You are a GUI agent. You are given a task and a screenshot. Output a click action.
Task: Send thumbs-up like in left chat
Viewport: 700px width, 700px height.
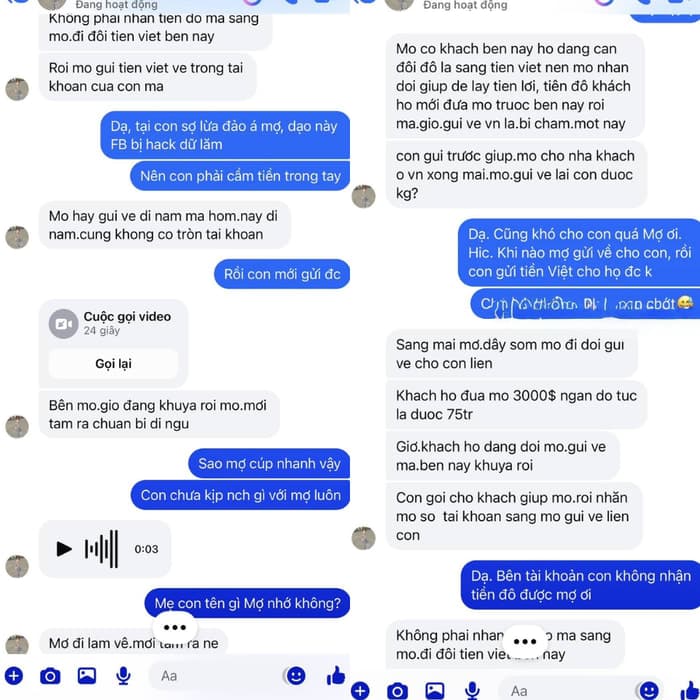coord(336,675)
